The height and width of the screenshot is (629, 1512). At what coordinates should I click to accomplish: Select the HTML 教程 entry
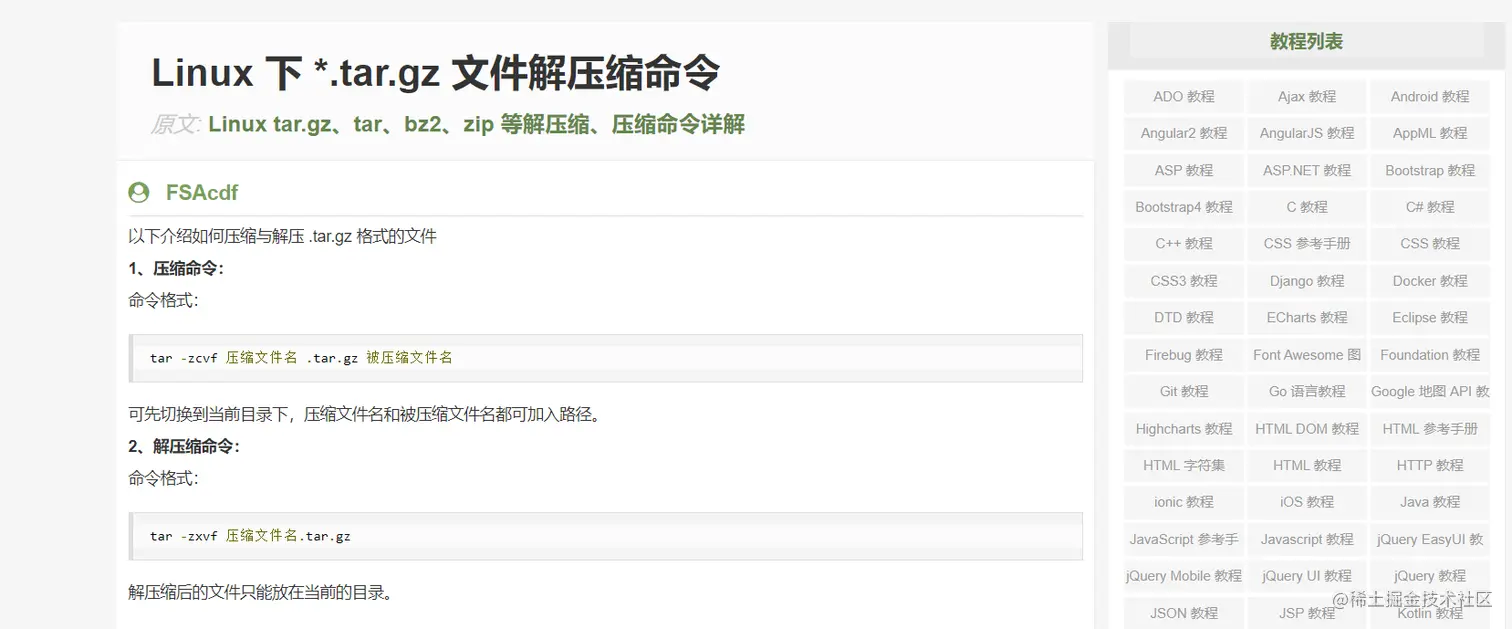pyautogui.click(x=1307, y=465)
